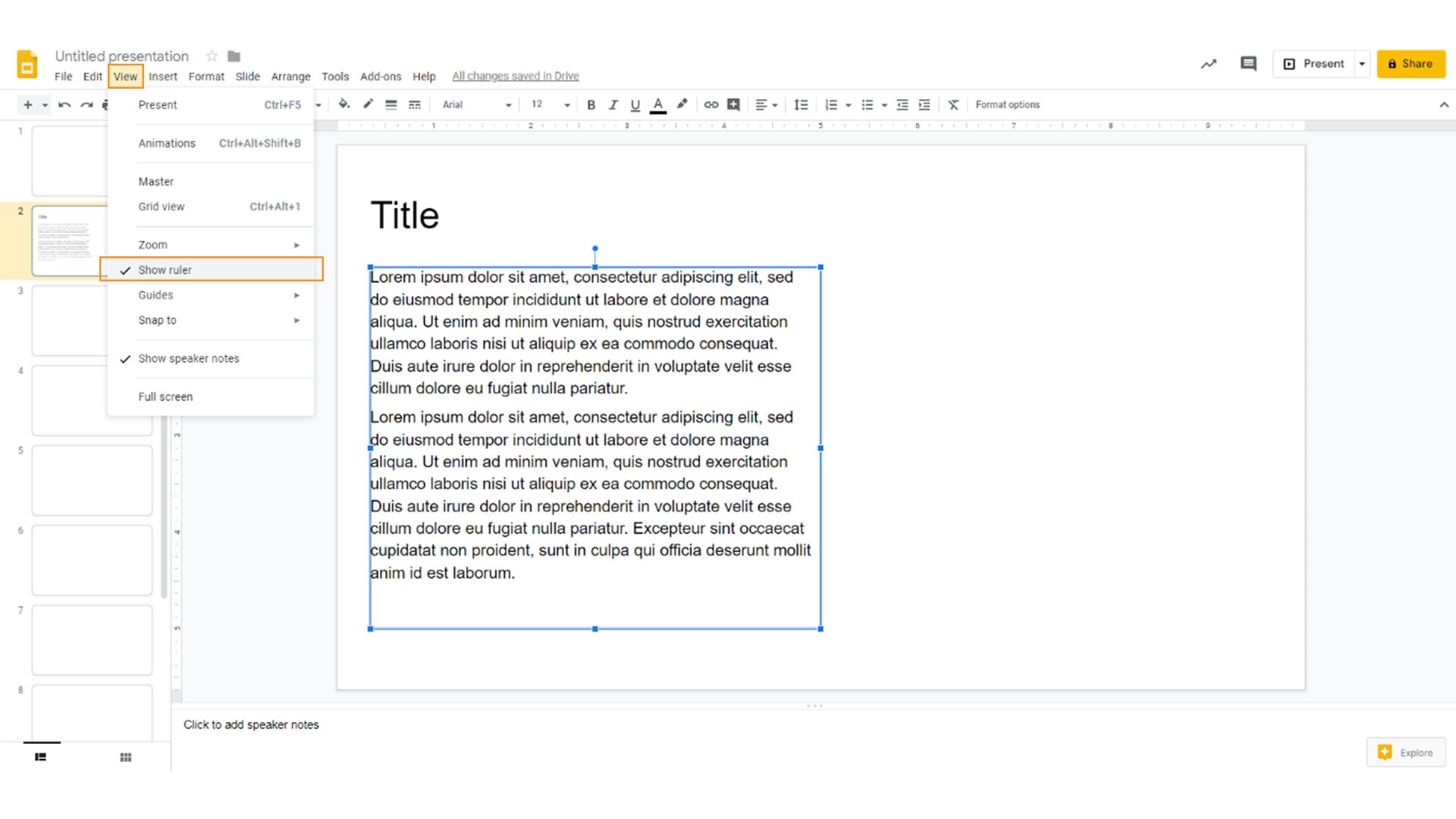Select Grid view menu item
Viewport: 1456px width, 819px height.
tap(162, 206)
